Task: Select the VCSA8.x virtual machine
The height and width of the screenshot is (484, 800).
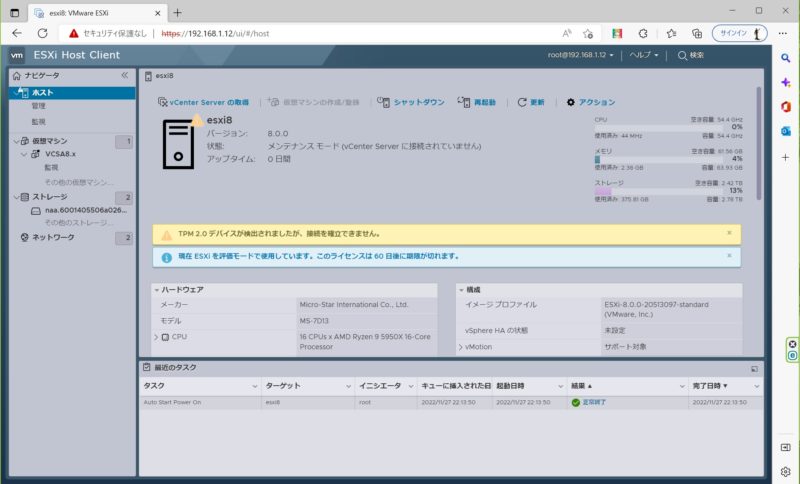Action: click(x=60, y=154)
